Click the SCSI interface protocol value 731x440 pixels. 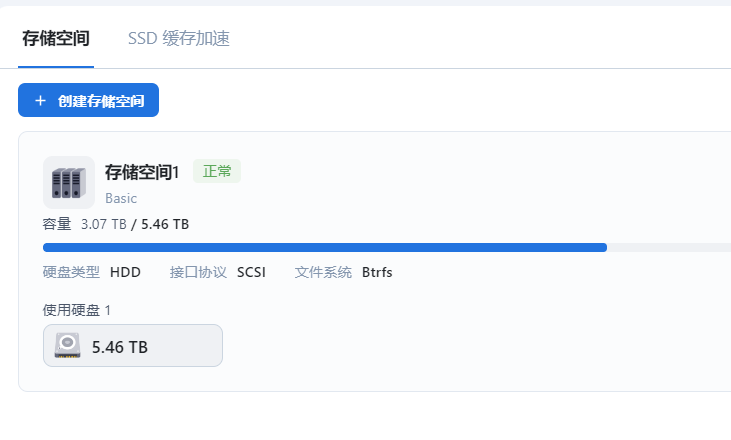tap(251, 272)
